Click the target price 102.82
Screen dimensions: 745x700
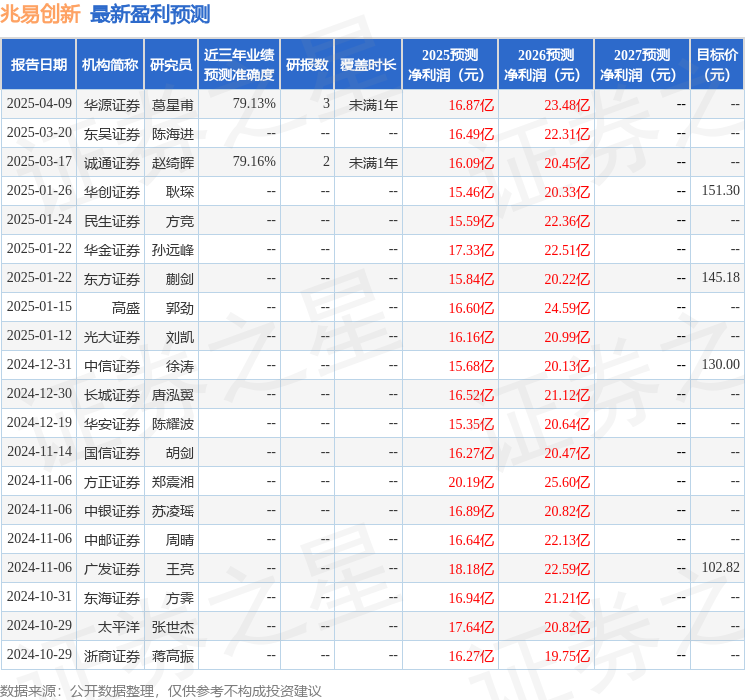click(x=721, y=567)
